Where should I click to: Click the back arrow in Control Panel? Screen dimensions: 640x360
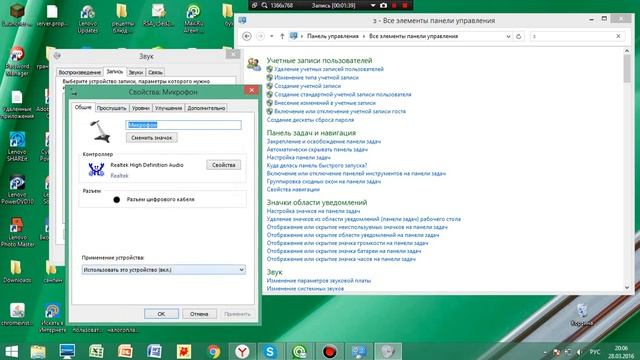tap(247, 36)
